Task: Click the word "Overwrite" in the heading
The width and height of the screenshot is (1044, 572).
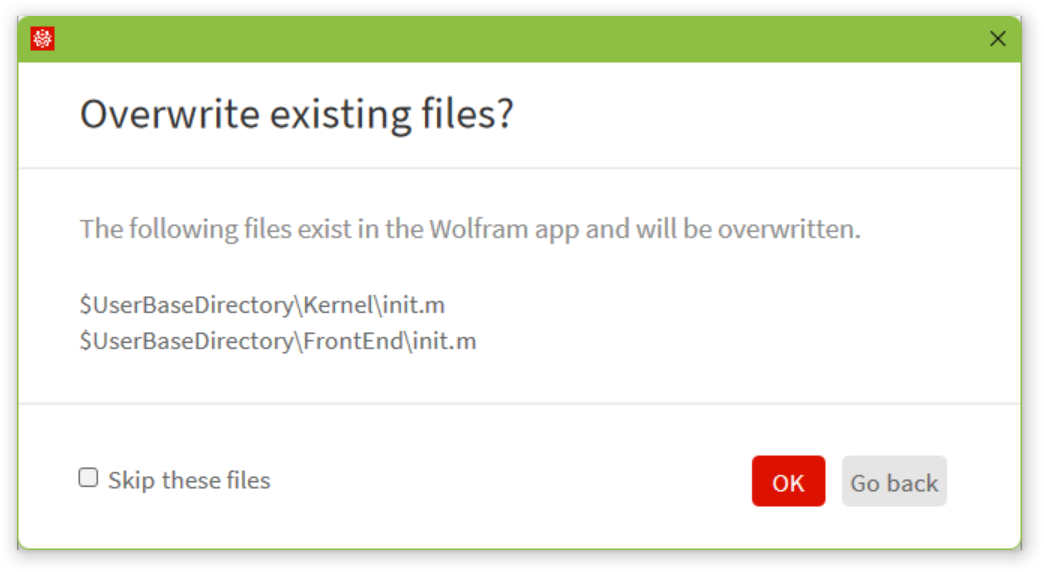Action: [x=170, y=114]
